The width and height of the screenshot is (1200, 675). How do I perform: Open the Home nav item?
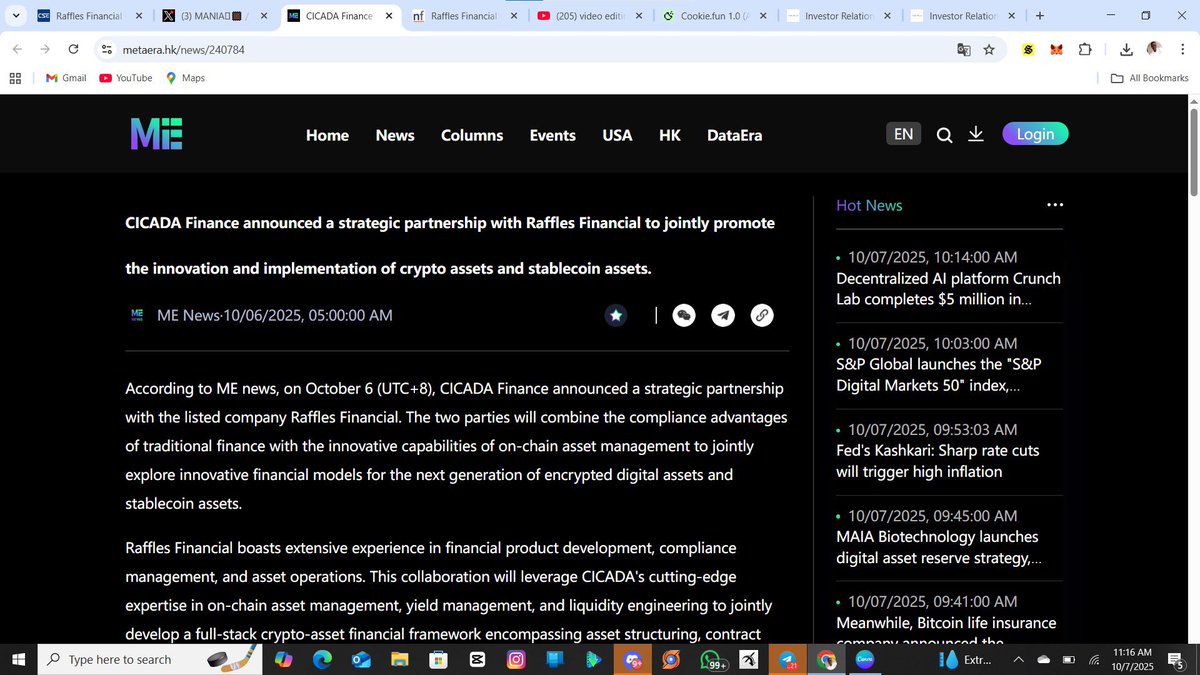click(x=327, y=135)
